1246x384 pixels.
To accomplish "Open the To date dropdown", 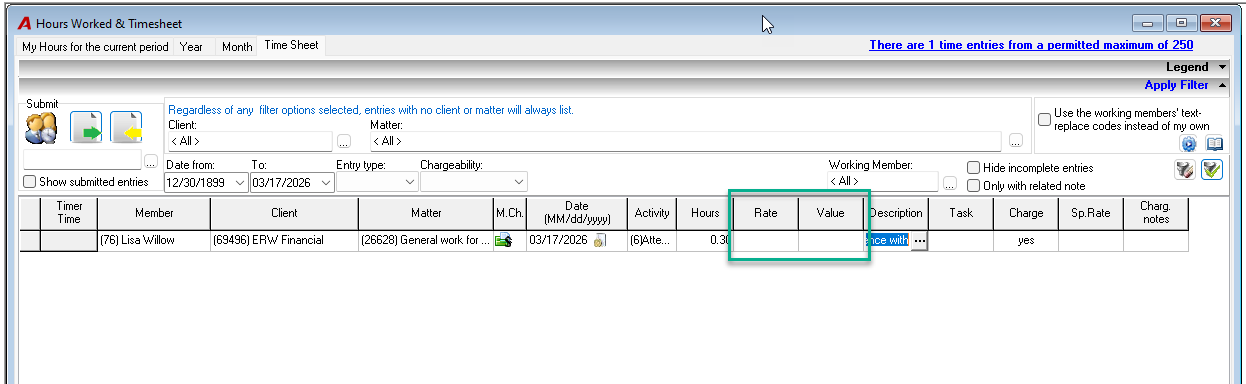I will click(325, 182).
